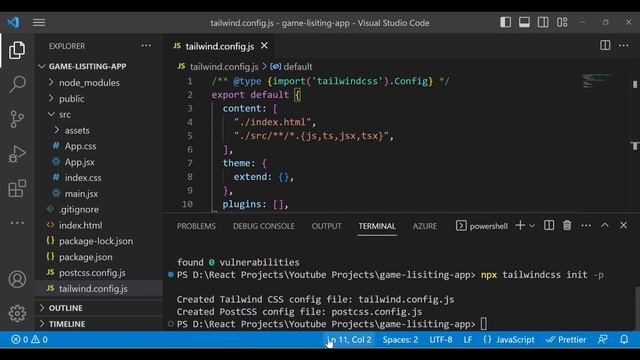Switch to the AZURE tab
The image size is (640, 360).
424,226
